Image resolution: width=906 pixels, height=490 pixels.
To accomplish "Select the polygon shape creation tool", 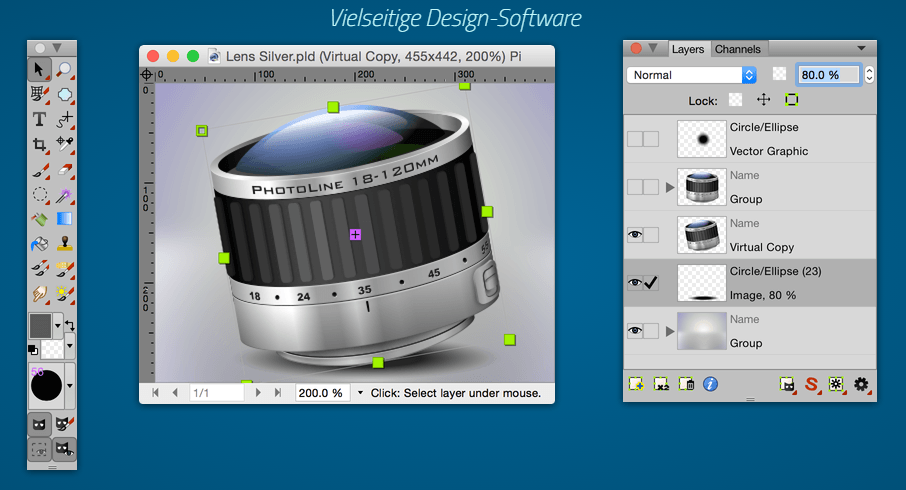I will [x=64, y=94].
